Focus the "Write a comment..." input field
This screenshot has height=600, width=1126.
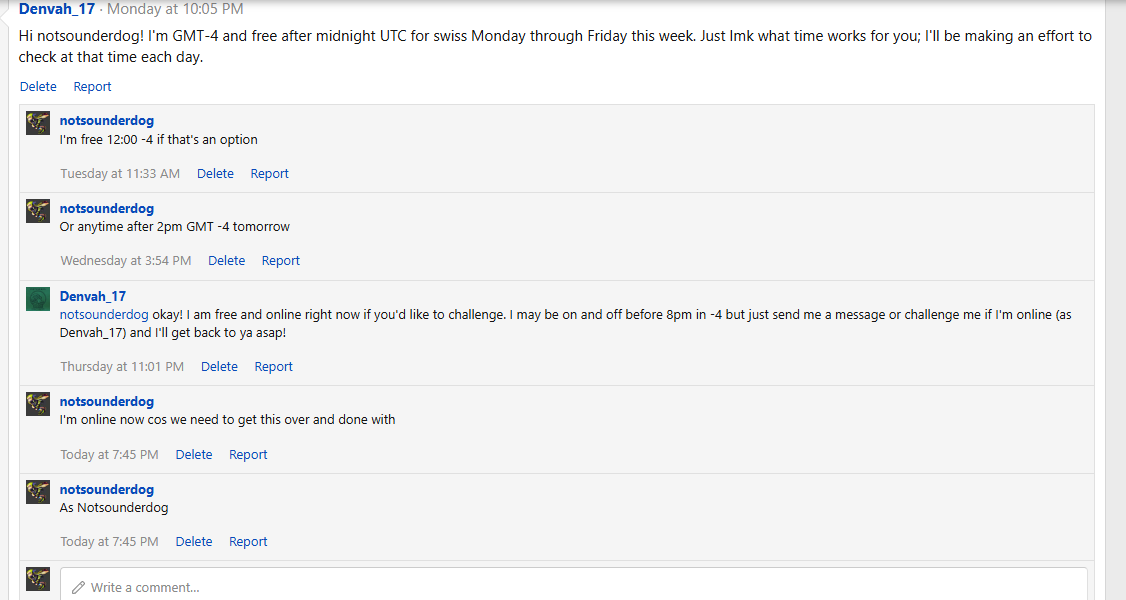point(570,587)
